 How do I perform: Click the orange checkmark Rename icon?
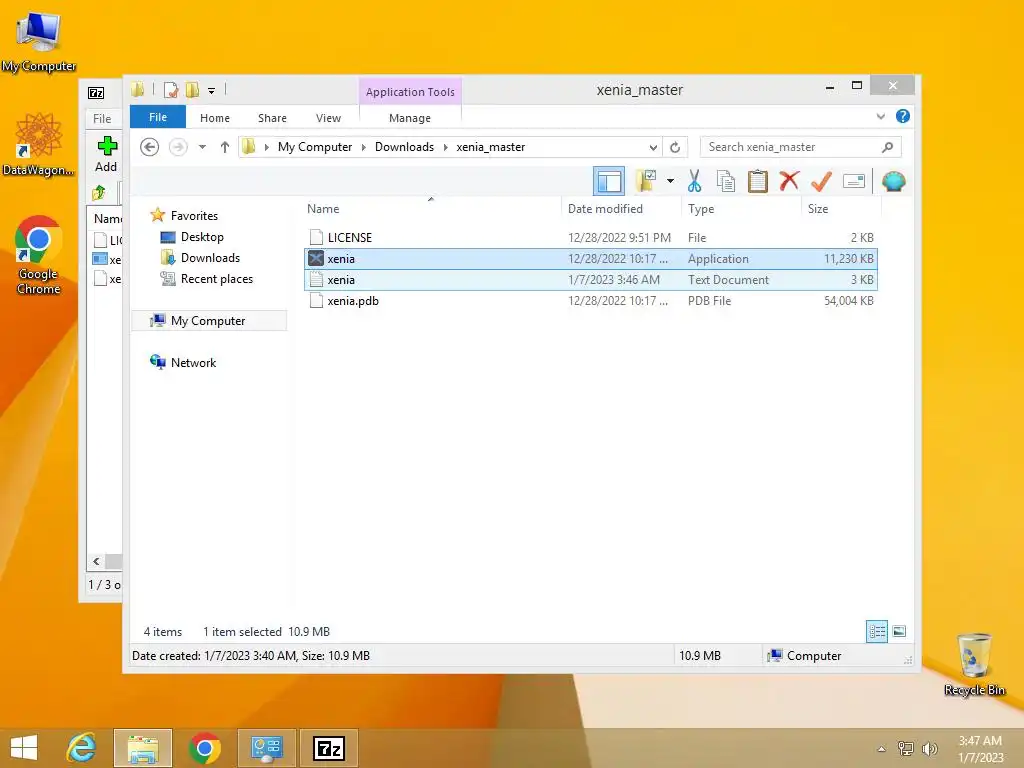pos(821,181)
